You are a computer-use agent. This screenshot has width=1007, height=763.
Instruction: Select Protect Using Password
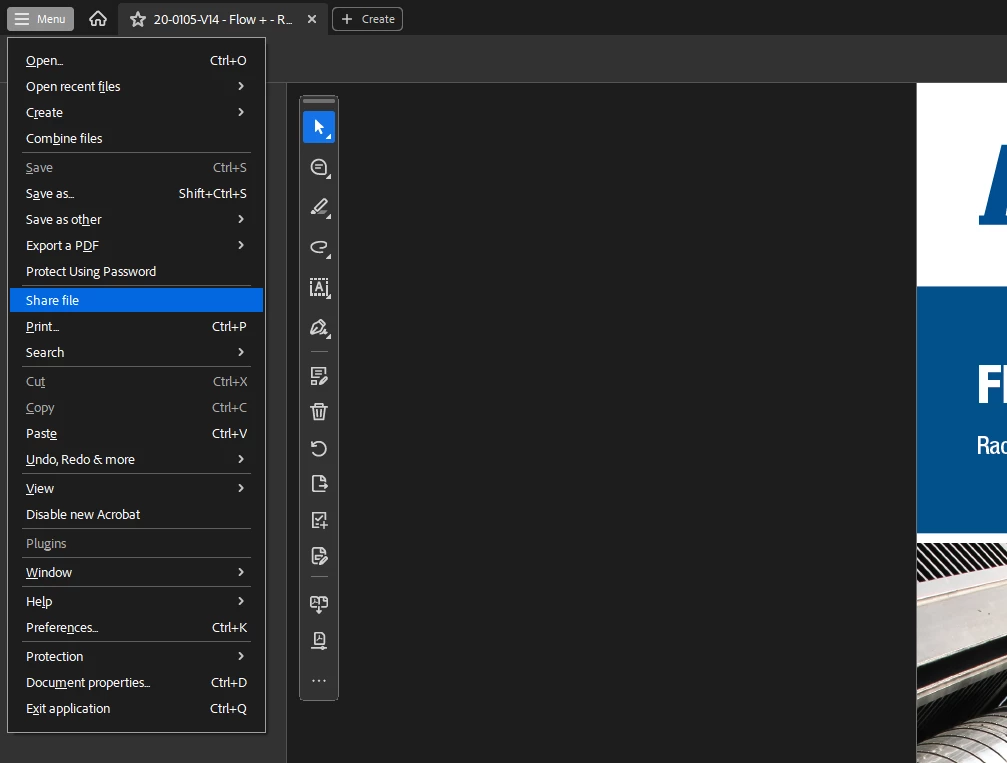[x=136, y=272]
